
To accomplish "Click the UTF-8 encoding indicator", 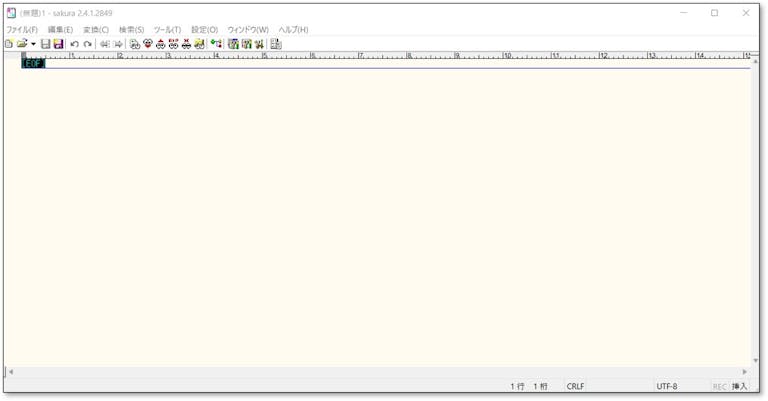I will coord(667,386).
